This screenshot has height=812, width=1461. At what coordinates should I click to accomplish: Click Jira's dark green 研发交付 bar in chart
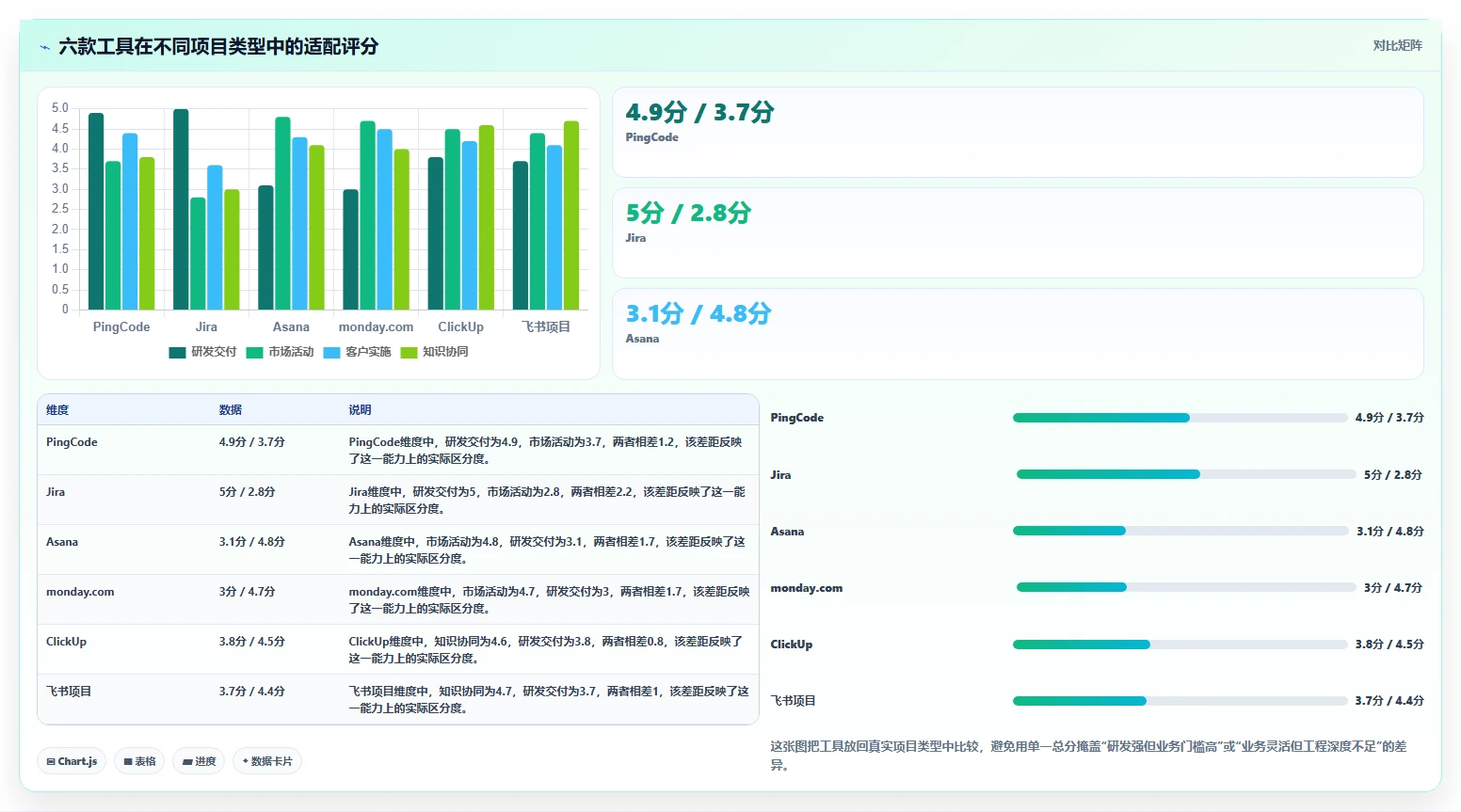[x=181, y=210]
